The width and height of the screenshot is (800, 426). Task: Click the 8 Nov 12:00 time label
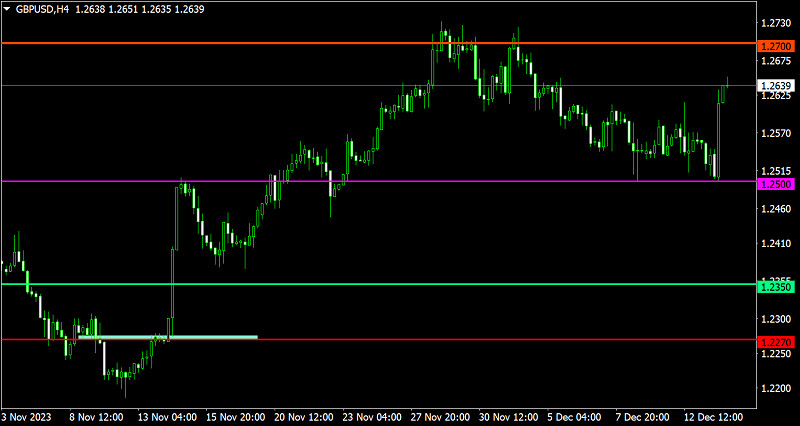[x=96, y=416]
